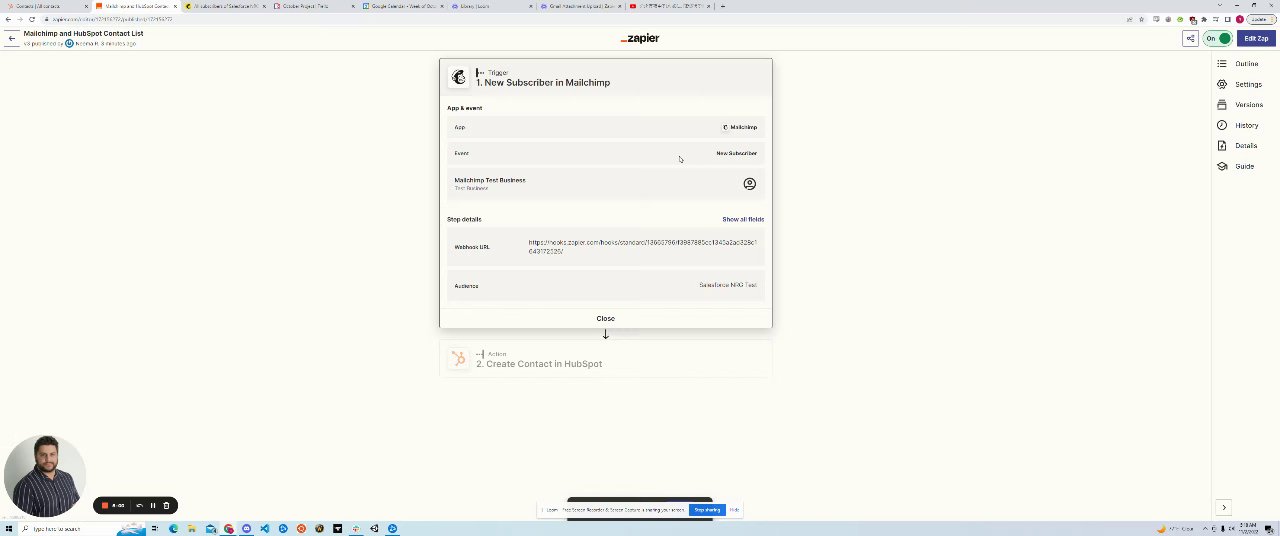1280x536 pixels.
Task: Pause the Loom recording
Action: coord(152,505)
